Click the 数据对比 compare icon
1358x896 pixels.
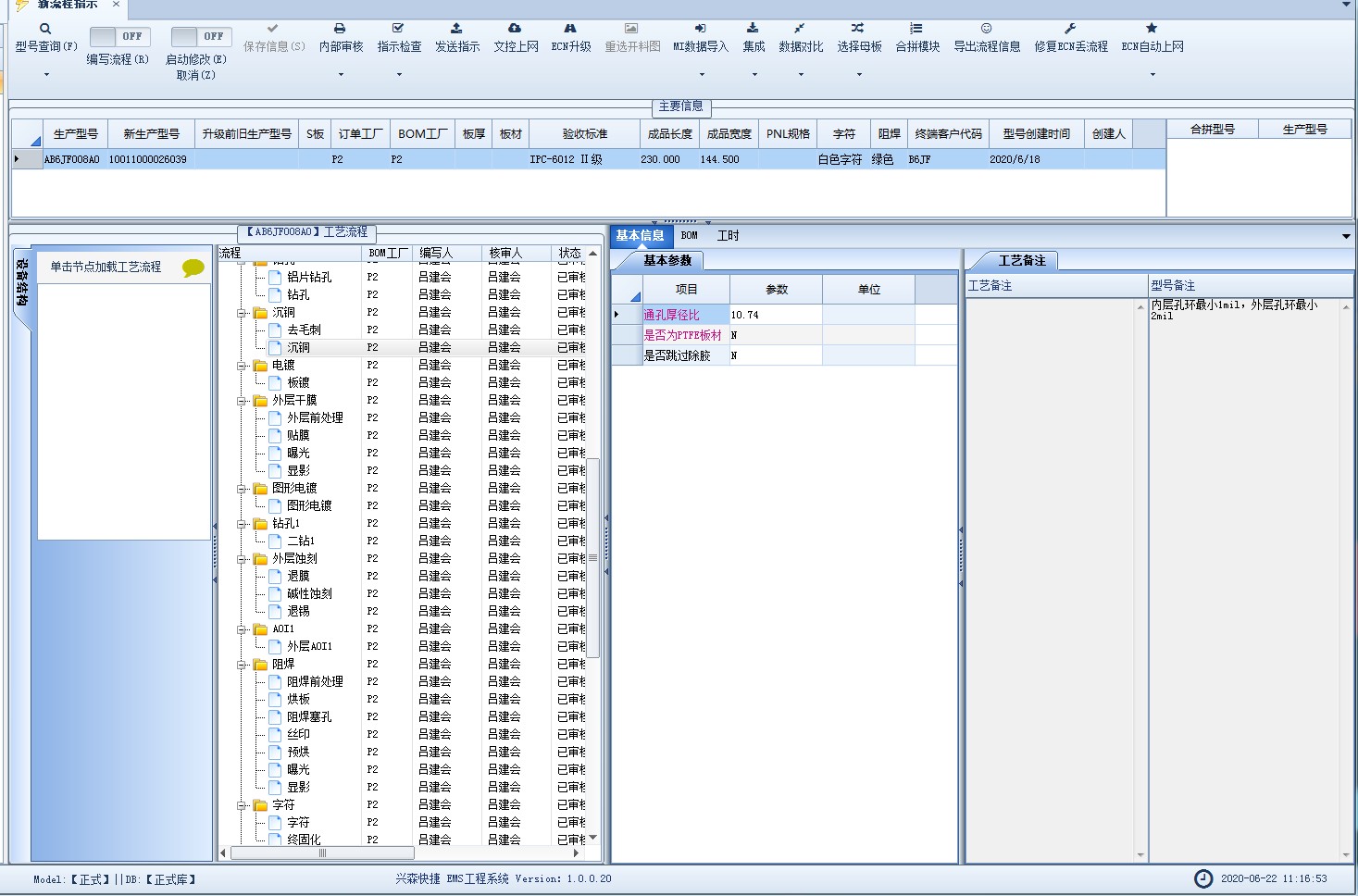click(800, 29)
